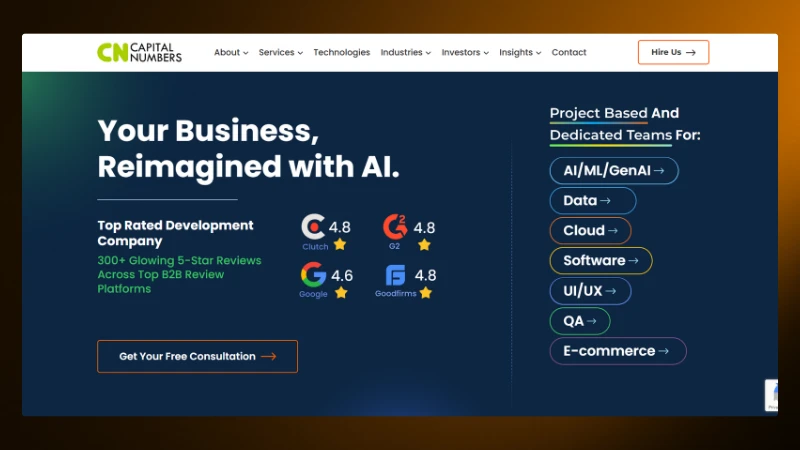Select the Cloud team pill
800x450 pixels.
590,231
